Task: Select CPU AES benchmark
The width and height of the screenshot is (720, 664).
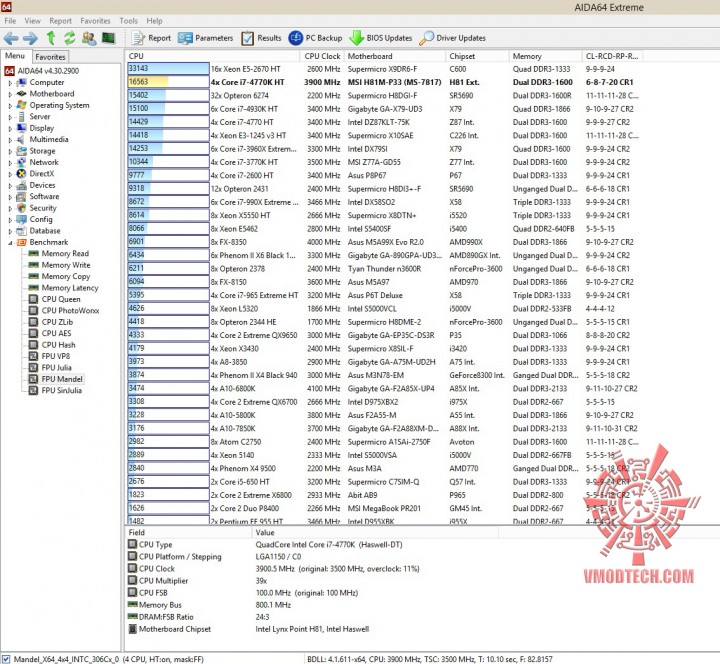Action: click(x=56, y=333)
